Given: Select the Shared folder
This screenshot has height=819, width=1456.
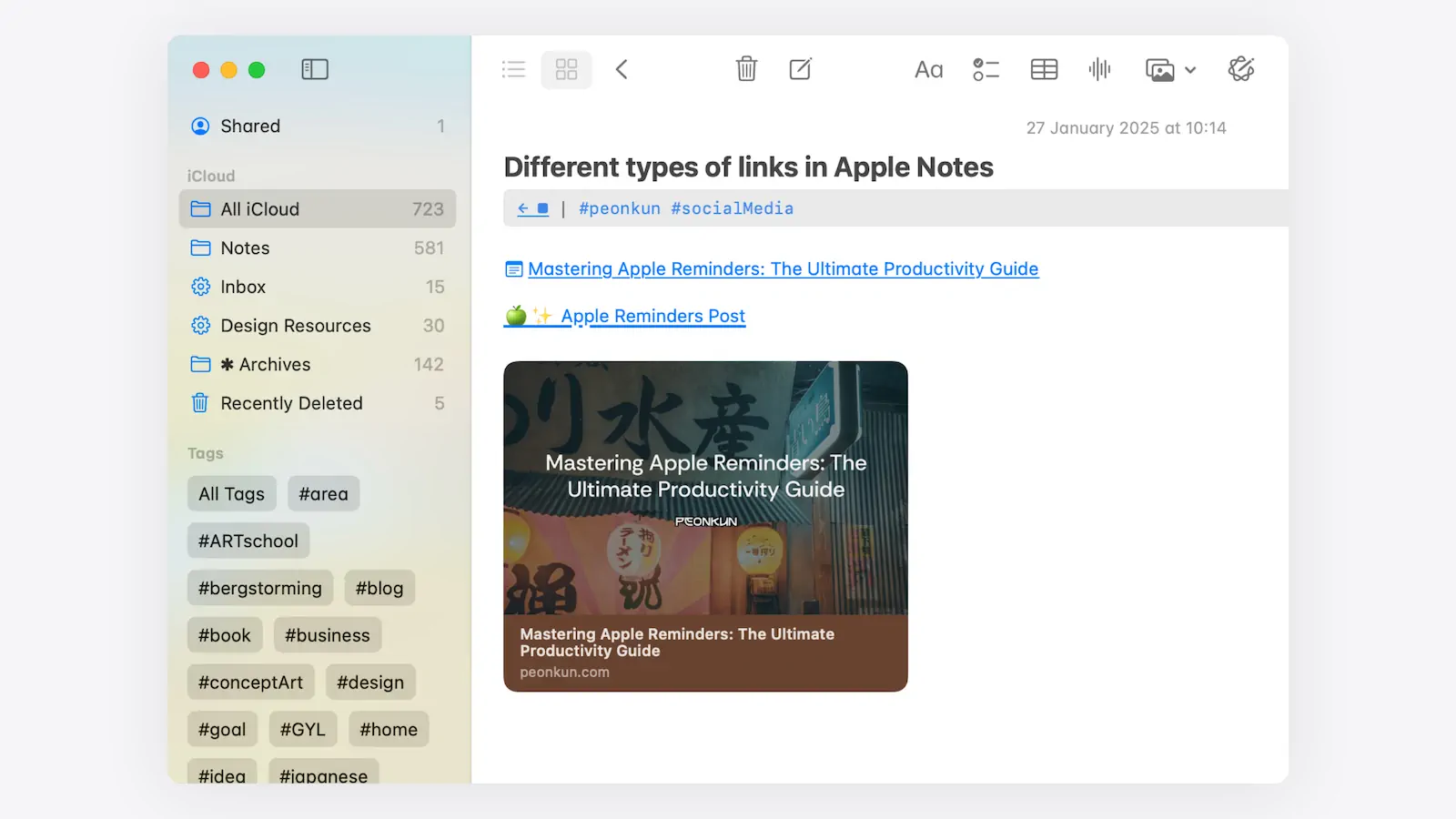Looking at the screenshot, I should 250,126.
